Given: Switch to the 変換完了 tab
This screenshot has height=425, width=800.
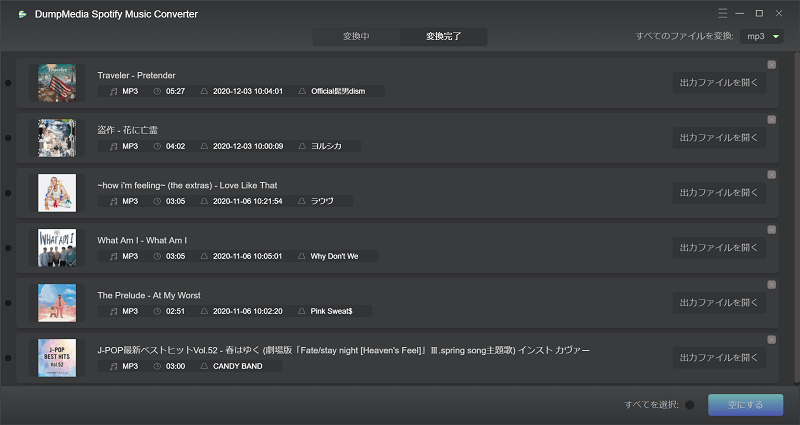Looking at the screenshot, I should [x=443, y=37].
